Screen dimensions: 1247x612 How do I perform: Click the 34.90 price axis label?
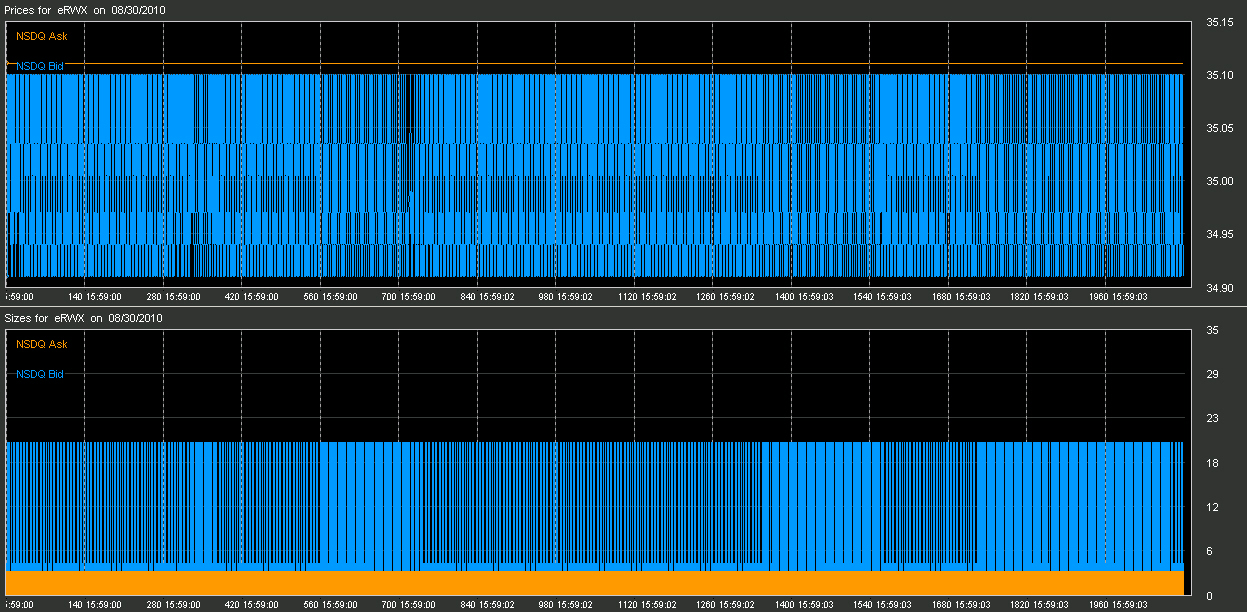coord(1221,288)
